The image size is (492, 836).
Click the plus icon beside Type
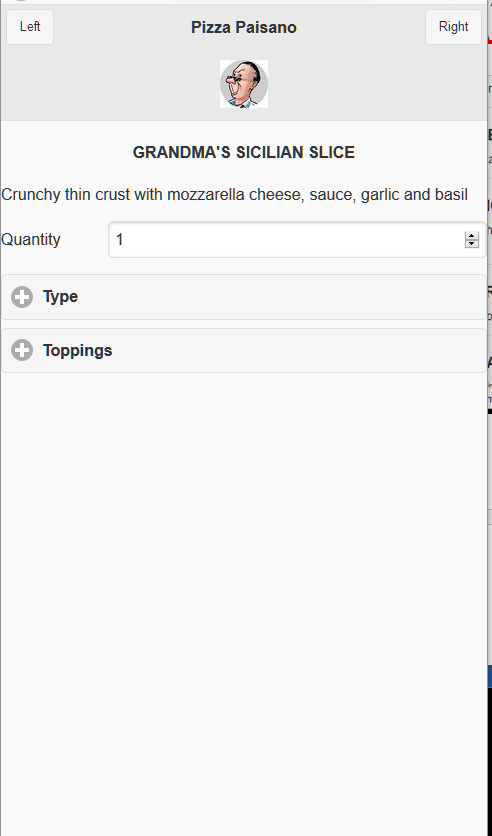click(22, 297)
